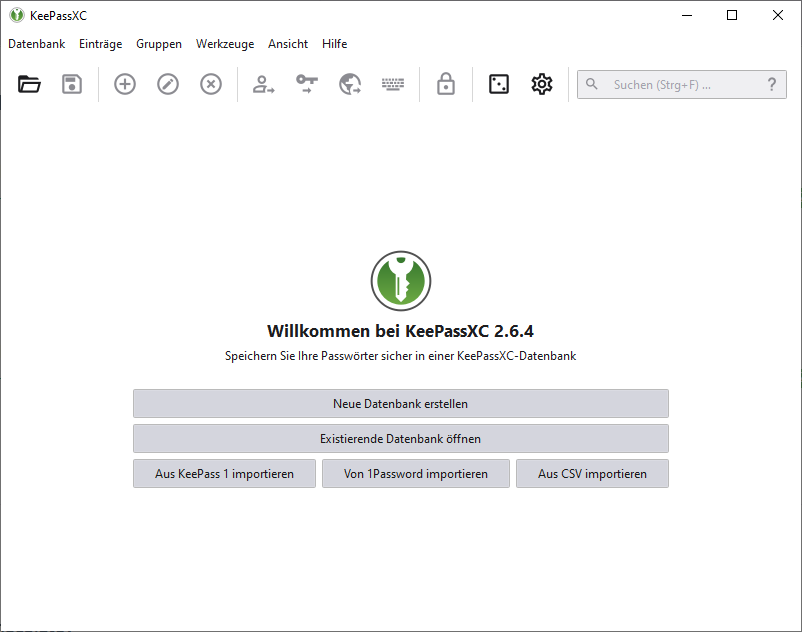
Task: Save the database with the save icon
Action: coord(71,84)
